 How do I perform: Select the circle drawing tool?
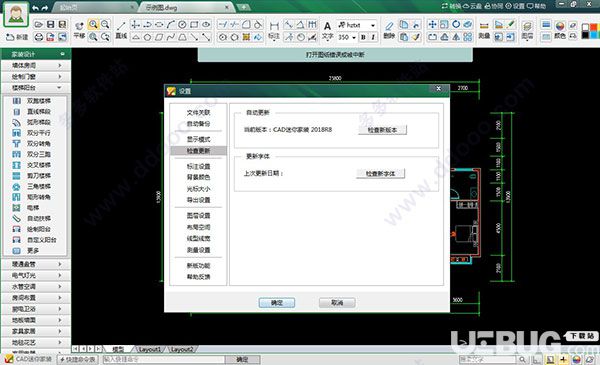click(x=183, y=24)
